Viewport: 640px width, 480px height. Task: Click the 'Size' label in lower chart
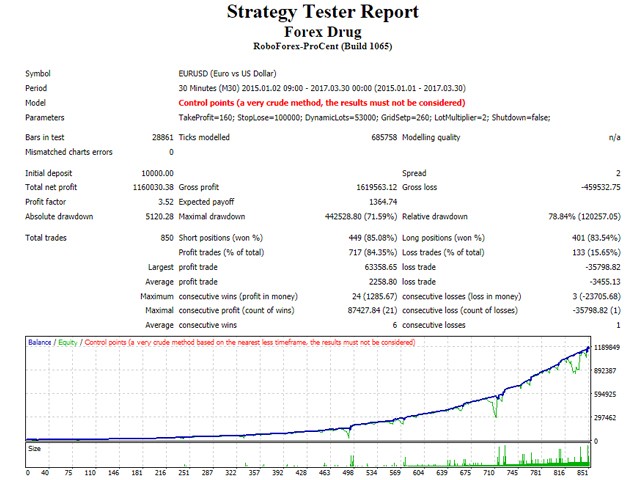(34, 449)
